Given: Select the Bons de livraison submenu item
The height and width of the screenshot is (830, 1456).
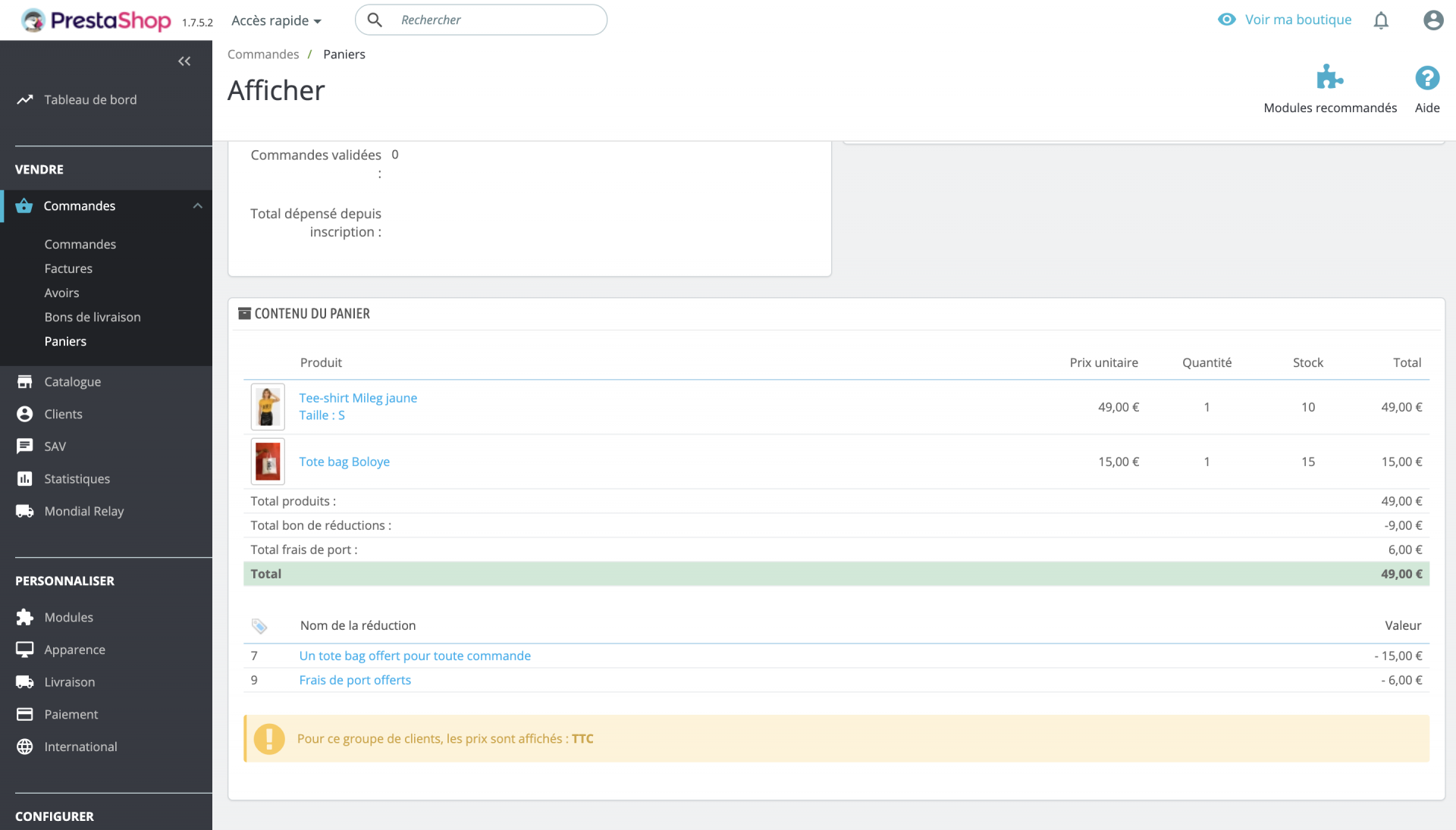Looking at the screenshot, I should click(93, 317).
